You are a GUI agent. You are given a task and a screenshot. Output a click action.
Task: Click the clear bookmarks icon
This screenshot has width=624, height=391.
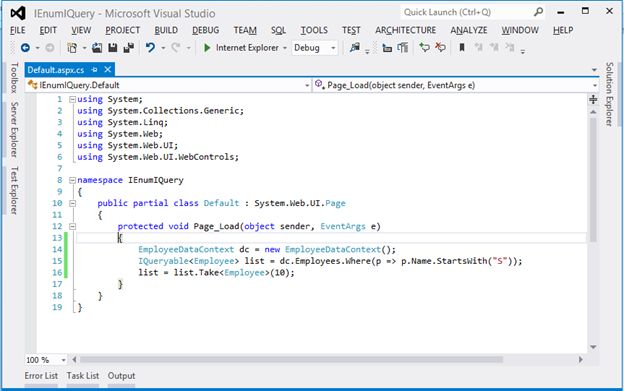point(510,48)
